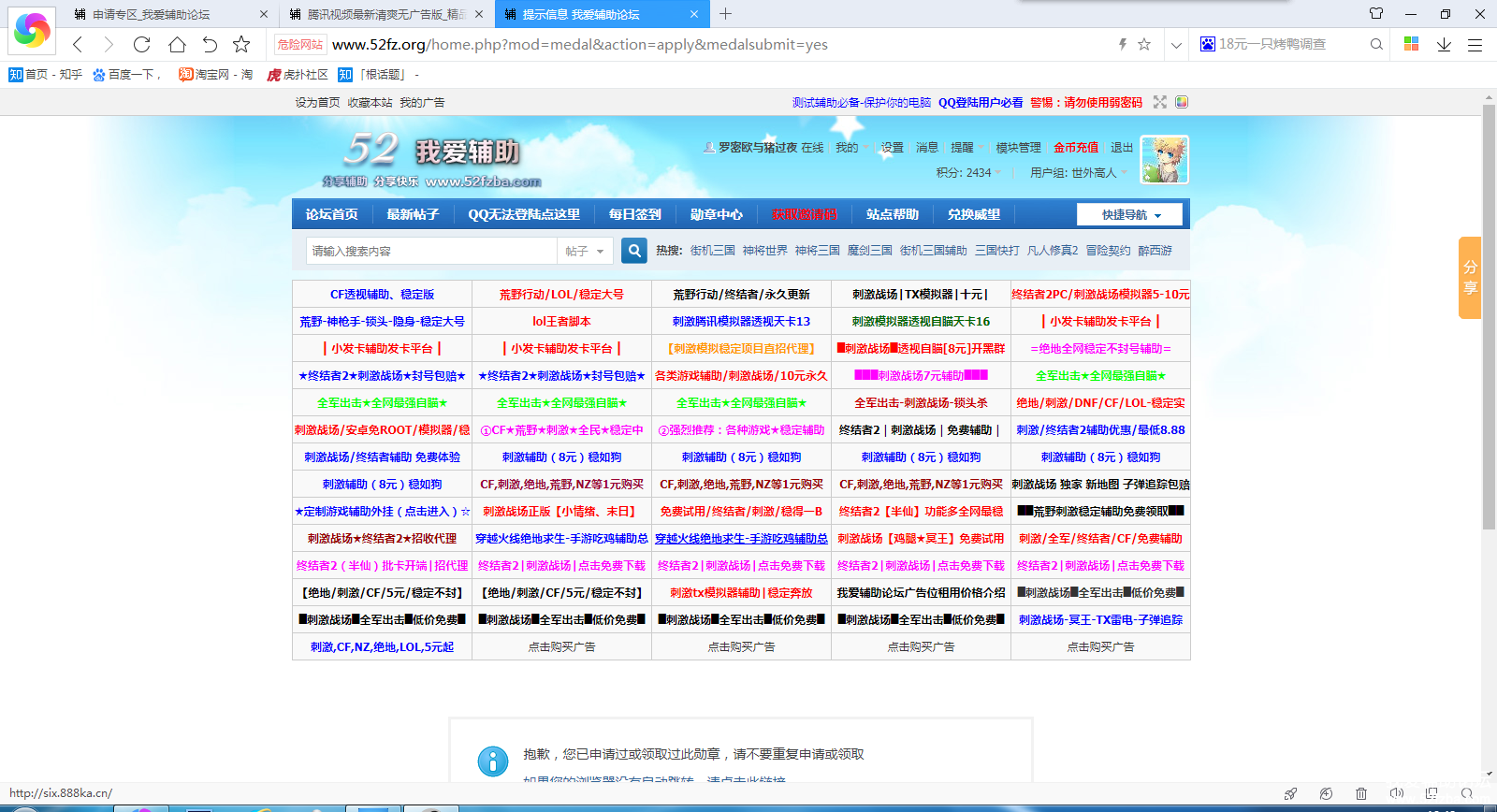The image size is (1497, 812).
Task: Open the 最新帖子 nav item
Action: (413, 214)
